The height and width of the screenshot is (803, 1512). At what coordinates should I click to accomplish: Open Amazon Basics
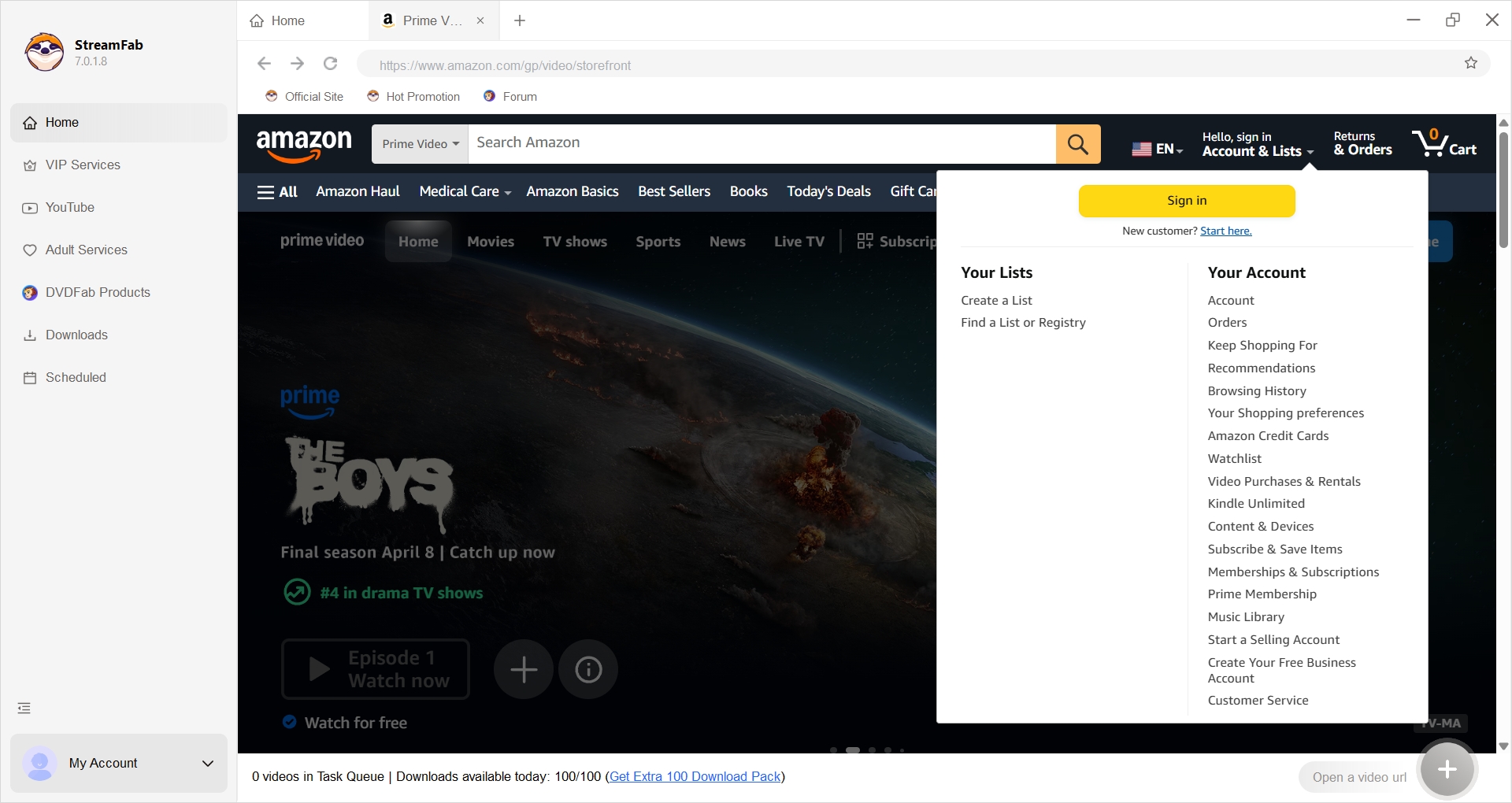[x=573, y=191]
